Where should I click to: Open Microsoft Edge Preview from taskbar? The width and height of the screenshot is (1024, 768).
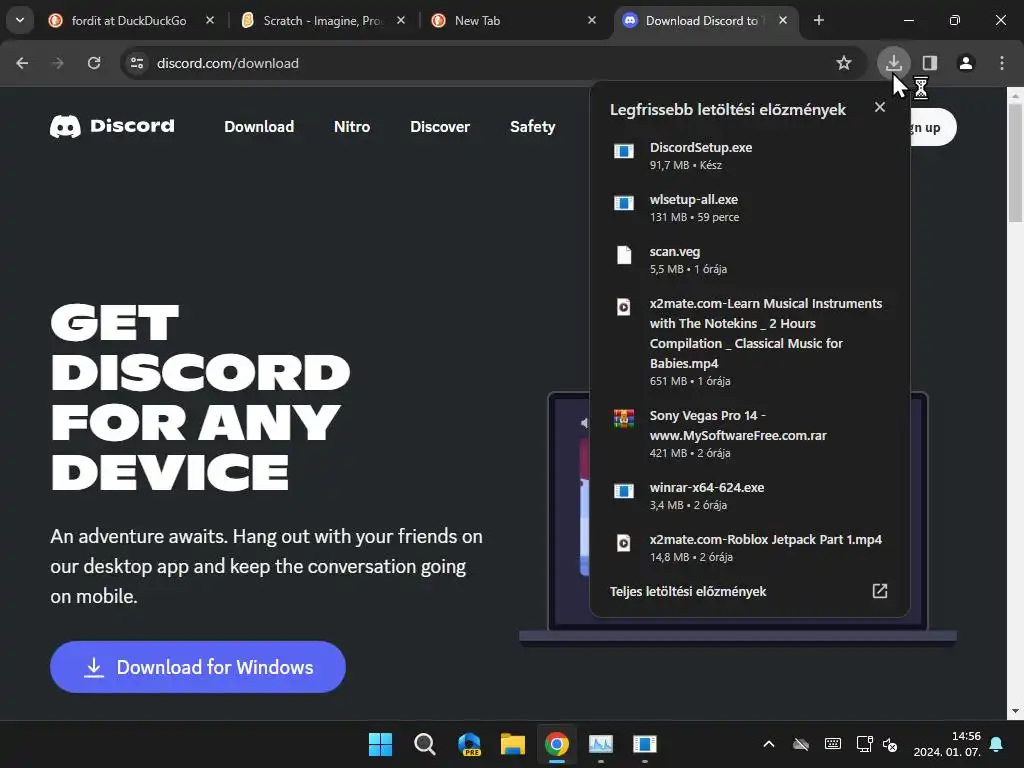click(x=469, y=744)
